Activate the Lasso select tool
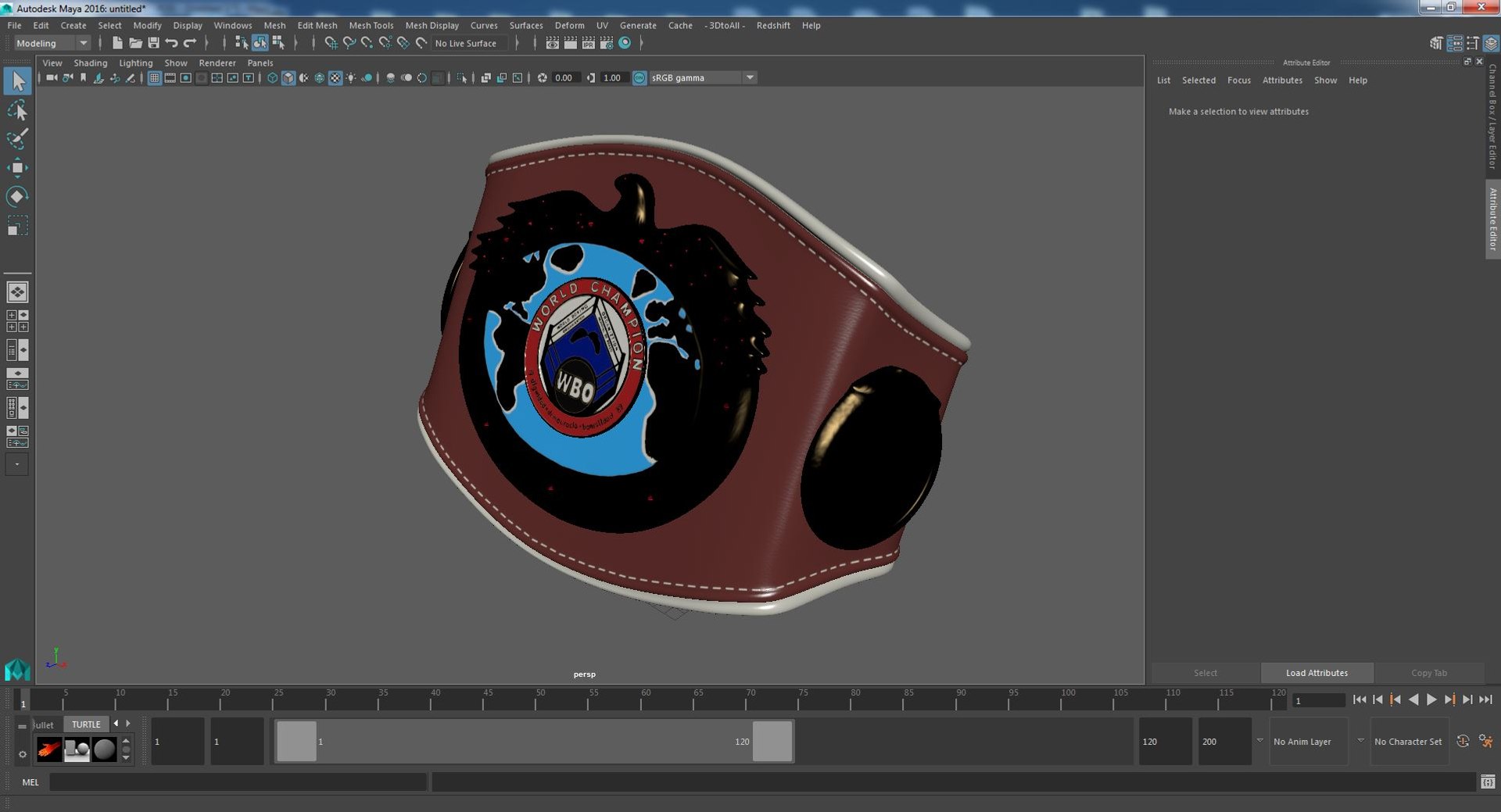This screenshot has width=1501, height=812. point(17,110)
